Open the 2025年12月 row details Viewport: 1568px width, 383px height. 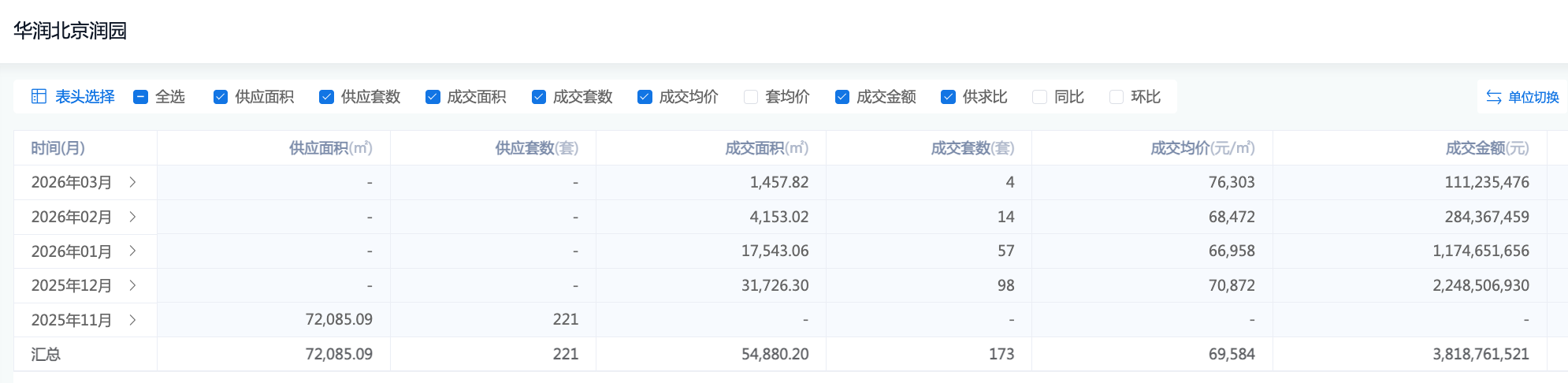click(x=132, y=285)
